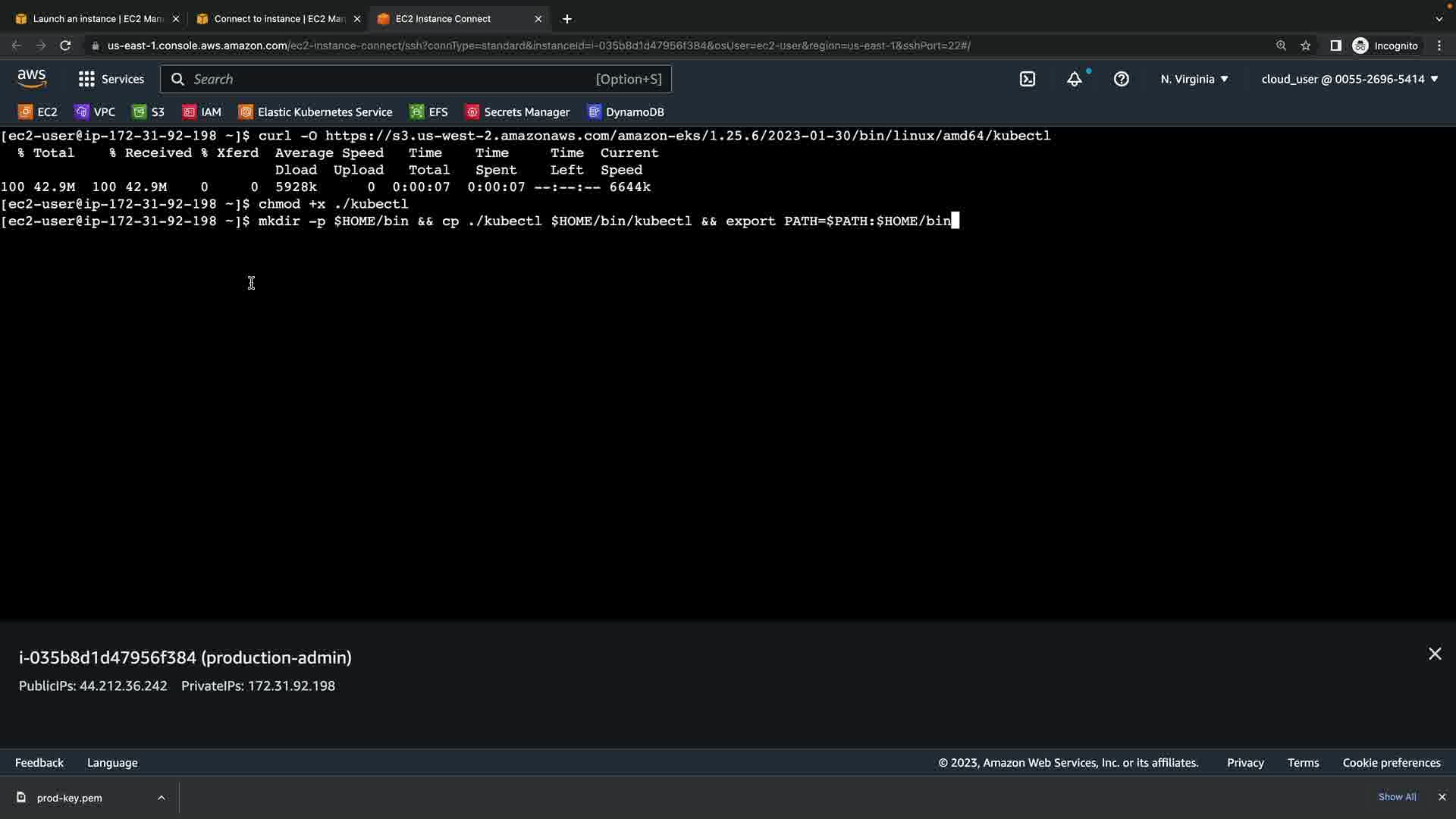
Task: Expand prod-key.pem download options chevron
Action: point(161,797)
